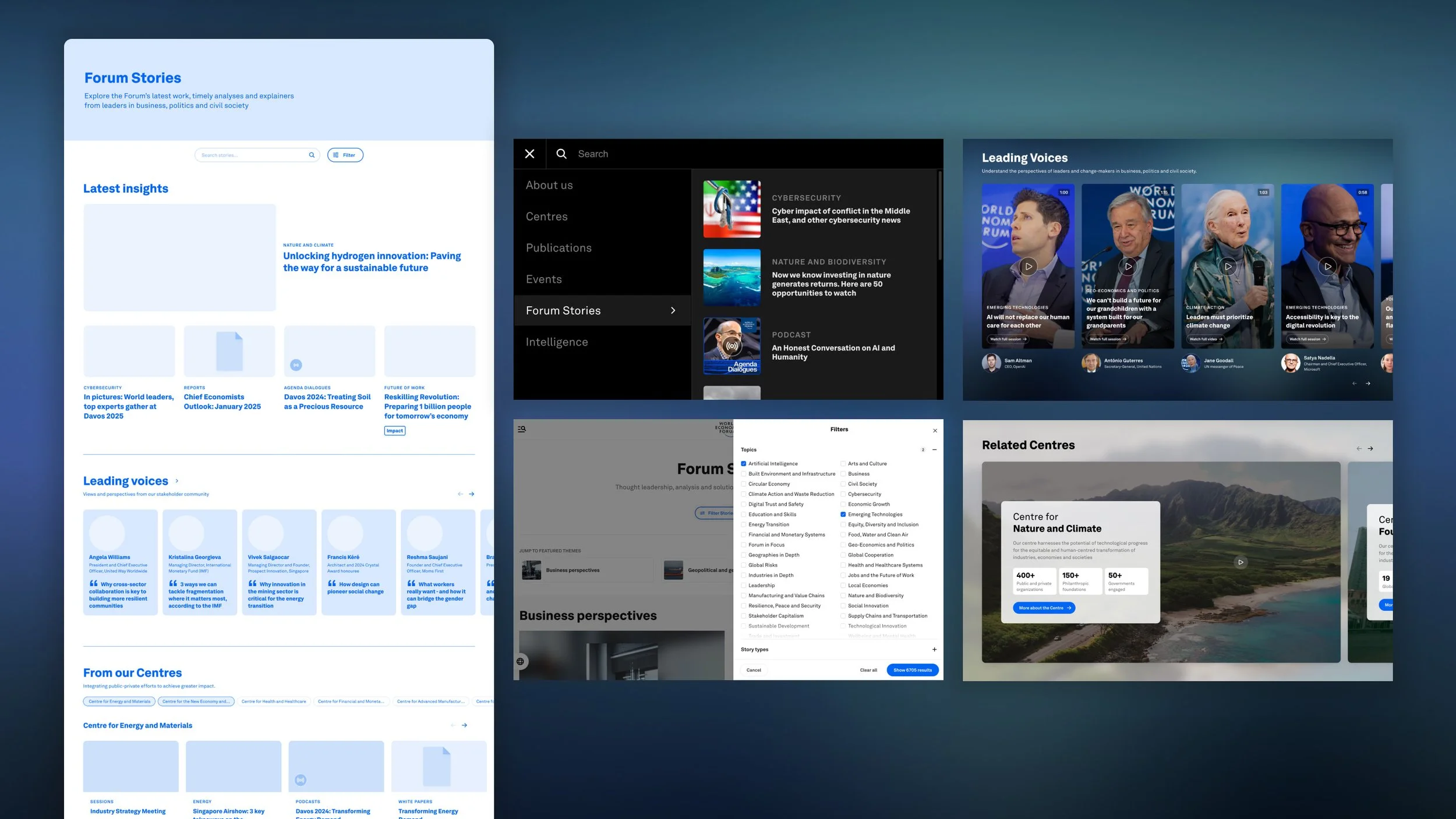This screenshot has width=1456, height=819.
Task: Play the Nature and Climate centre video
Action: [1241, 562]
